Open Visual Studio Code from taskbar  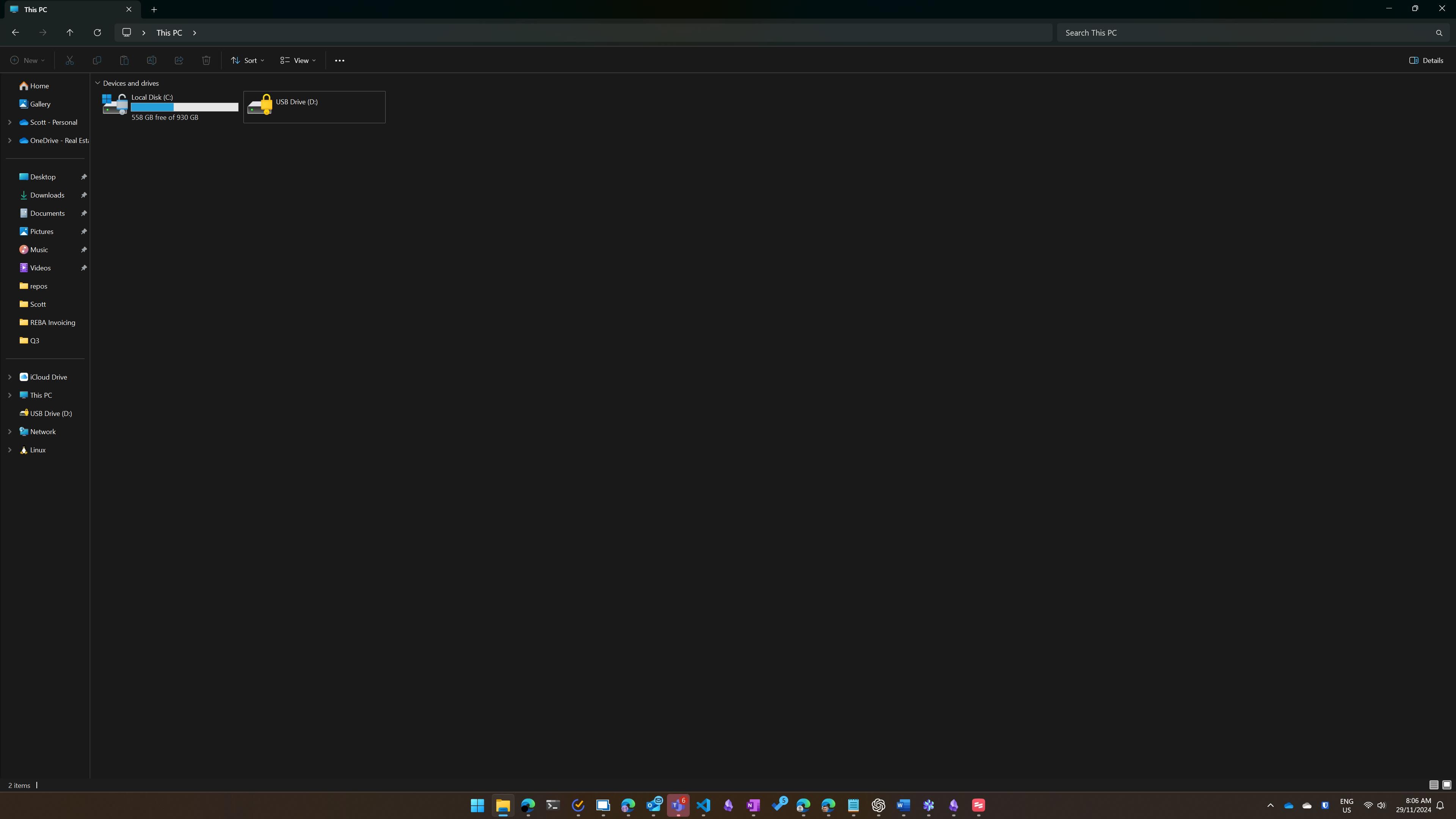pos(703,805)
